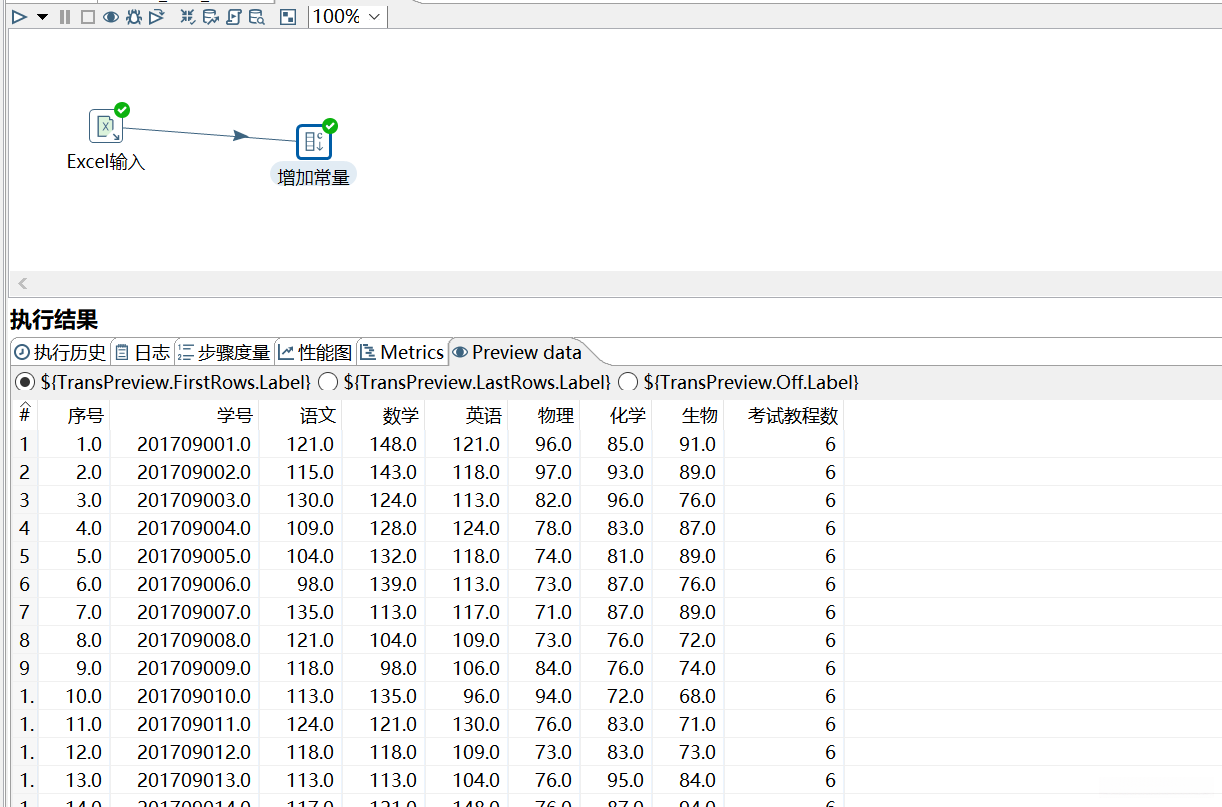This screenshot has width=1222, height=807.
Task: Select the TransPreview Off radio button
Action: click(628, 382)
